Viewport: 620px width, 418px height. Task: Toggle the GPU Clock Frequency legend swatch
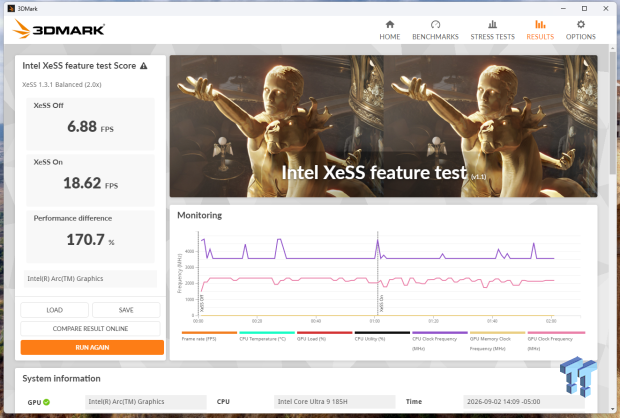(555, 333)
